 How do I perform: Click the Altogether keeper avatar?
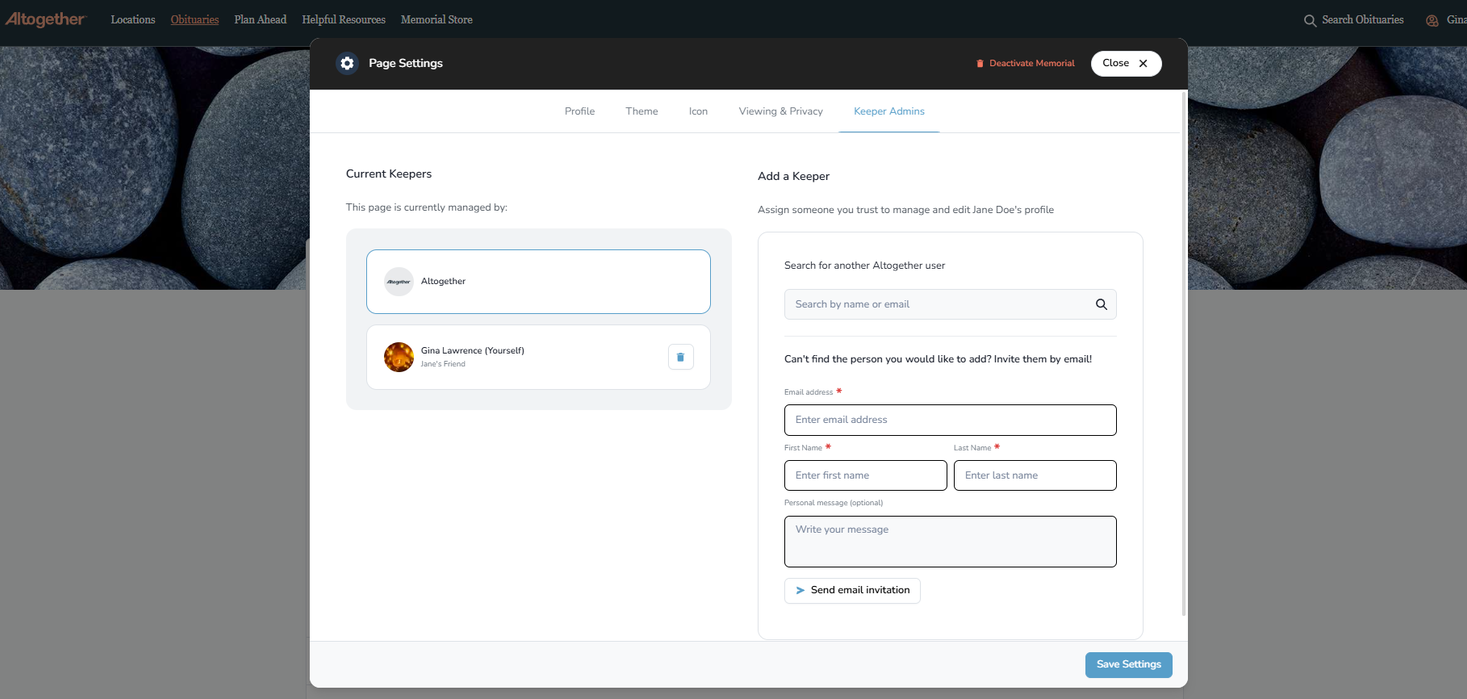tap(399, 282)
